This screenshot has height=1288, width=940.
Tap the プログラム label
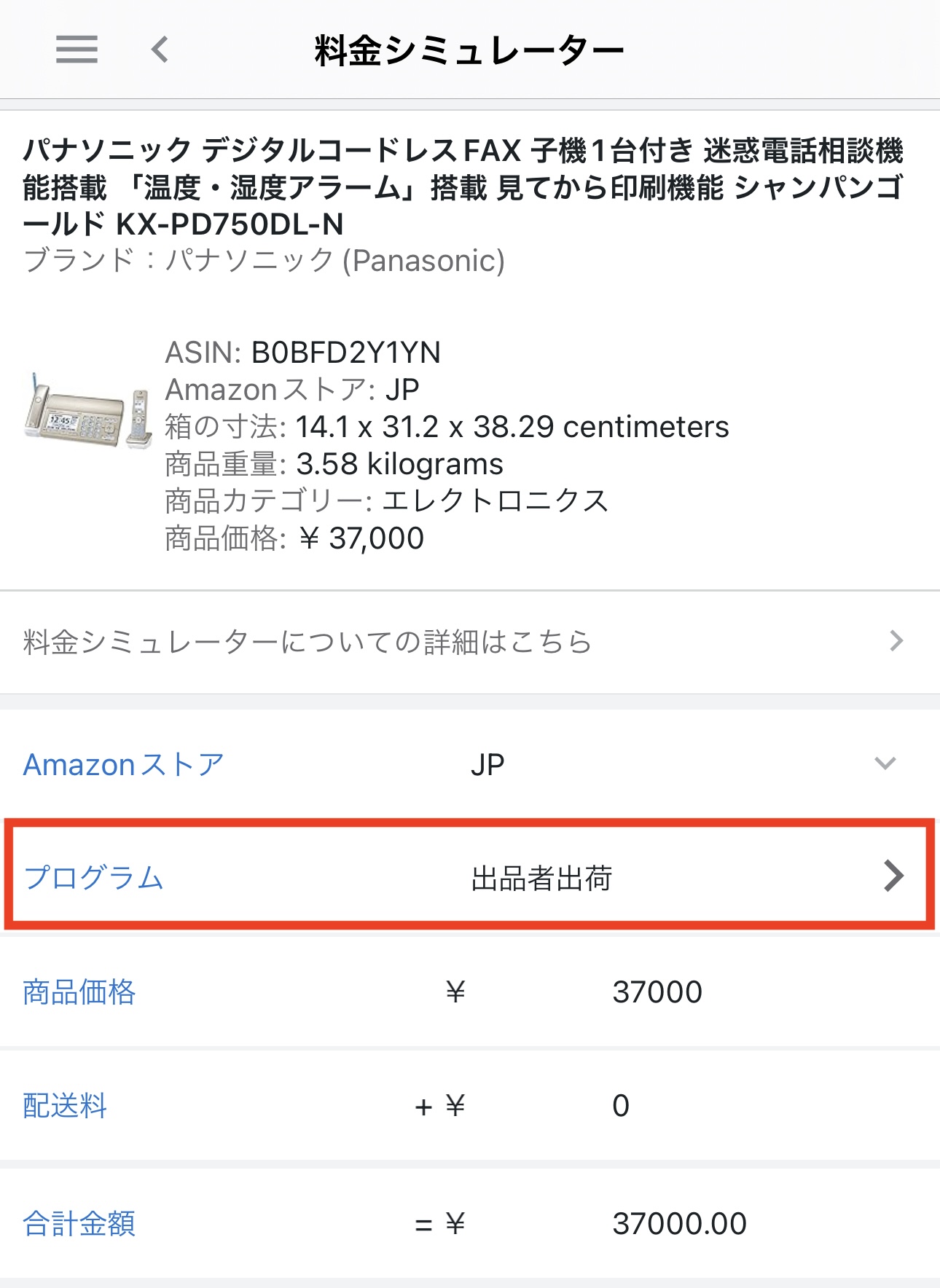coord(94,877)
